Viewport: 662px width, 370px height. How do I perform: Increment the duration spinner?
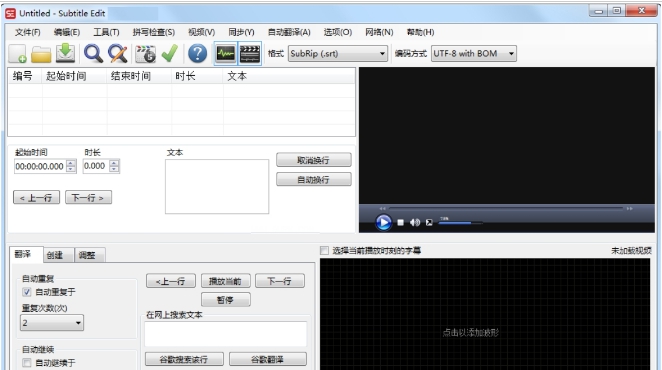pos(114,163)
